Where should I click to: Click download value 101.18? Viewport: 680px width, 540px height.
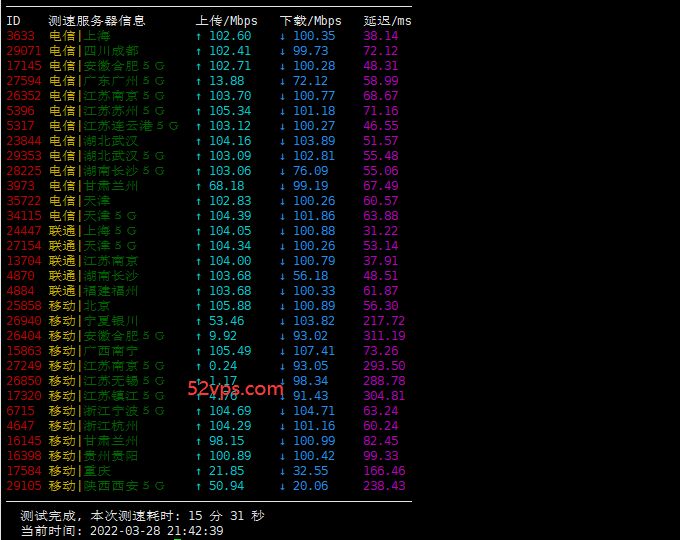pyautogui.click(x=314, y=111)
